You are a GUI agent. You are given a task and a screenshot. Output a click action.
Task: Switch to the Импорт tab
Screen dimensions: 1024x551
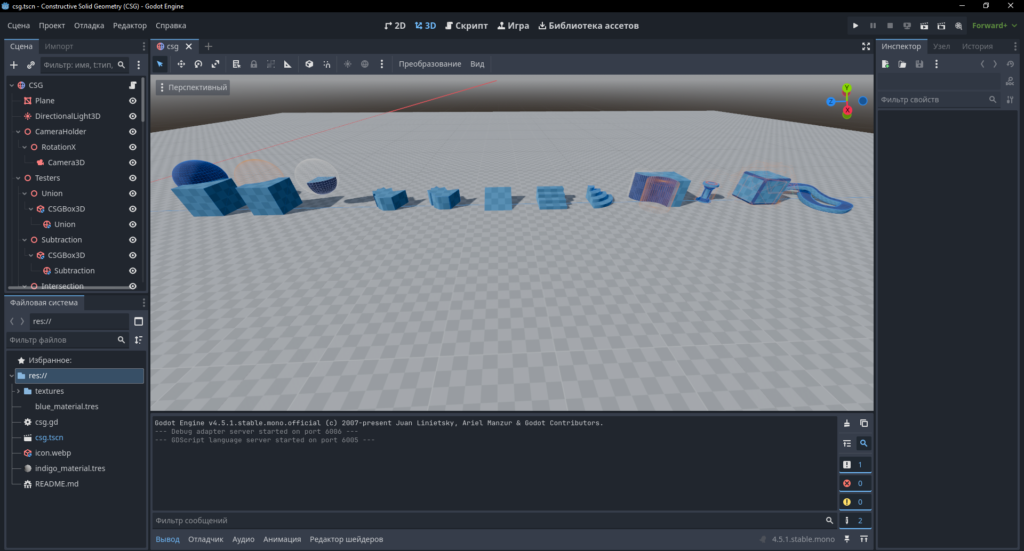point(59,46)
